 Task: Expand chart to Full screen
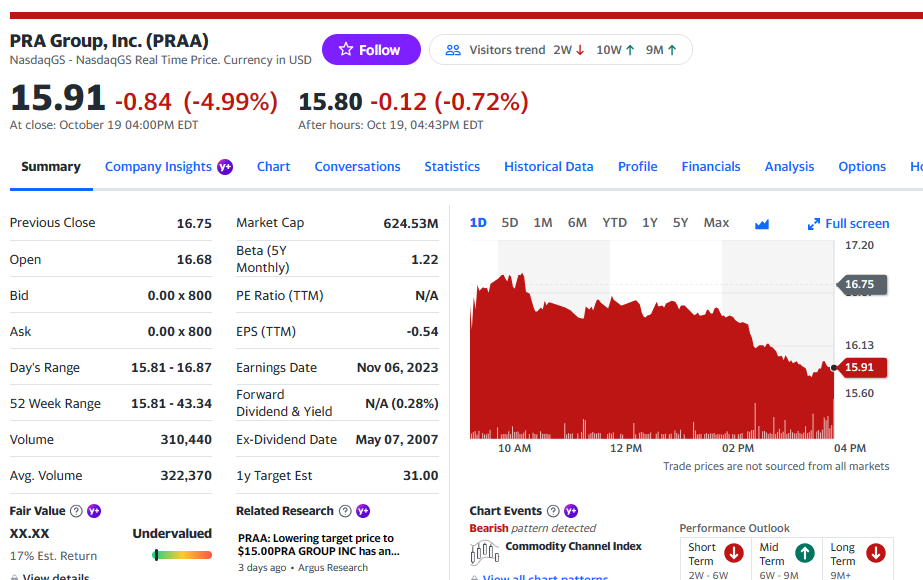[848, 224]
